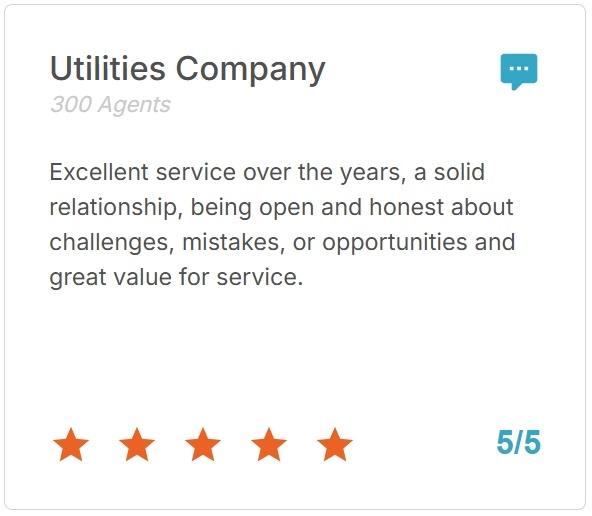
Task: Click the word honest in the review
Action: click(406, 207)
